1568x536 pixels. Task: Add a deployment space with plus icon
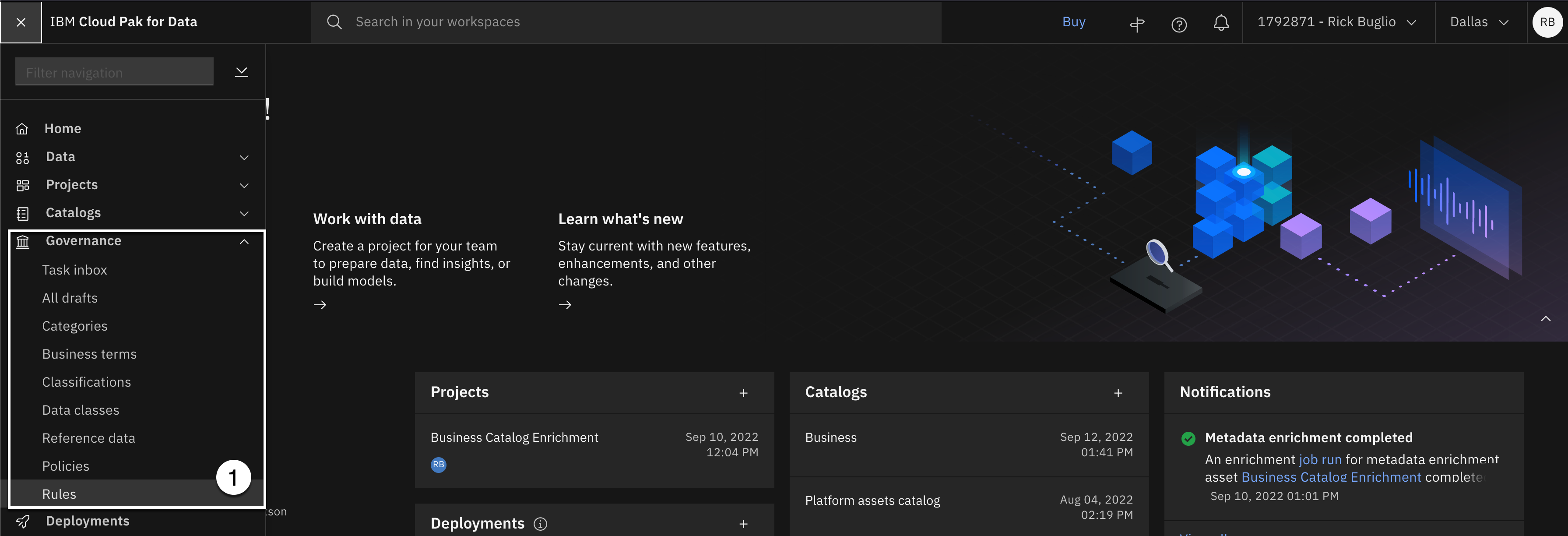click(743, 524)
